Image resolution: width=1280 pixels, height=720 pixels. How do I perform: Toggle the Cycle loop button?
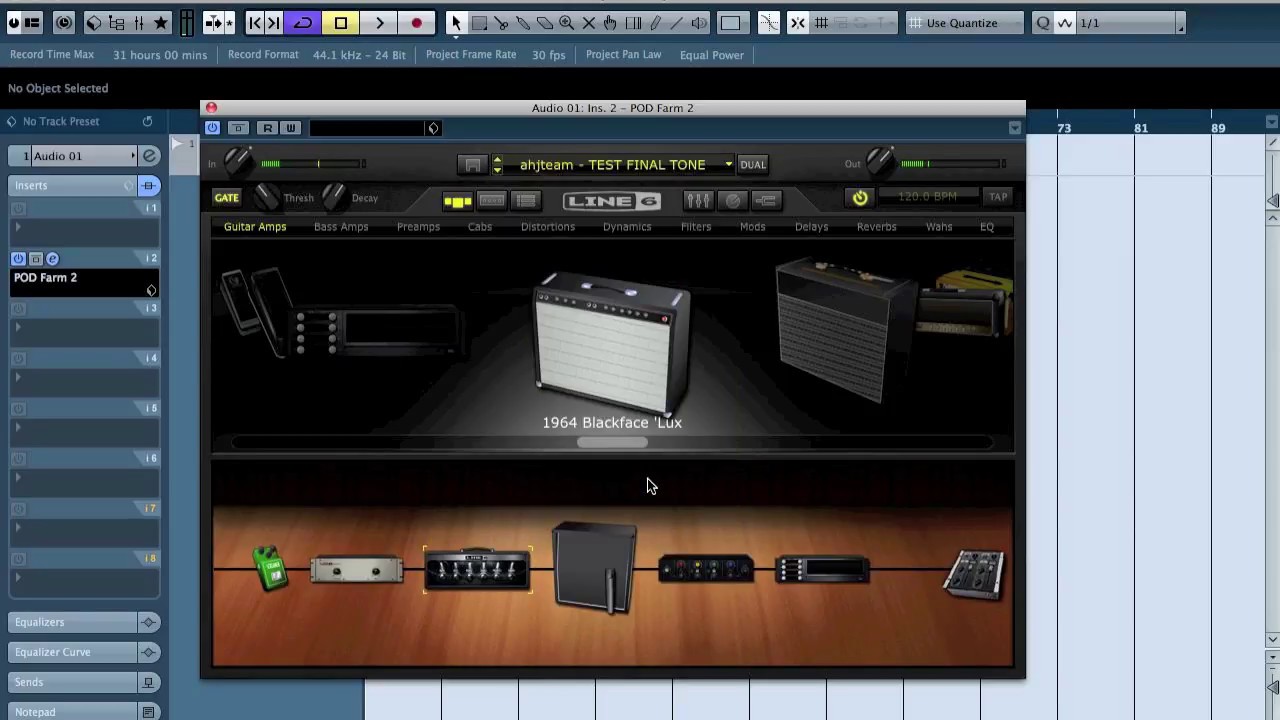click(x=303, y=23)
